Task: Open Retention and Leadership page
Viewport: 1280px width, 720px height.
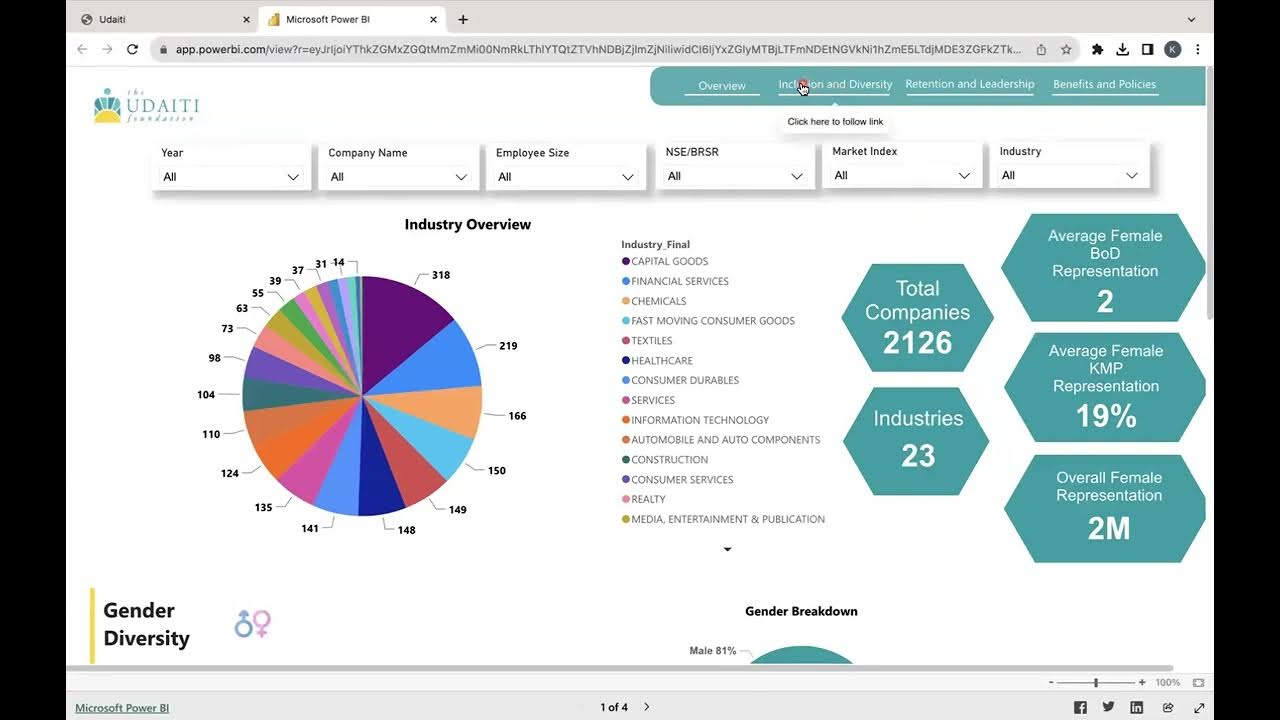Action: [x=970, y=85]
